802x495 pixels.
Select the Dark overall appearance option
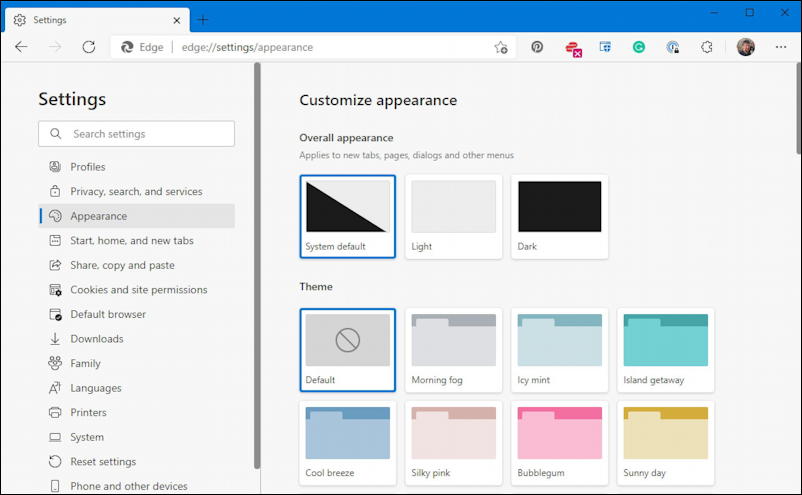pos(559,216)
